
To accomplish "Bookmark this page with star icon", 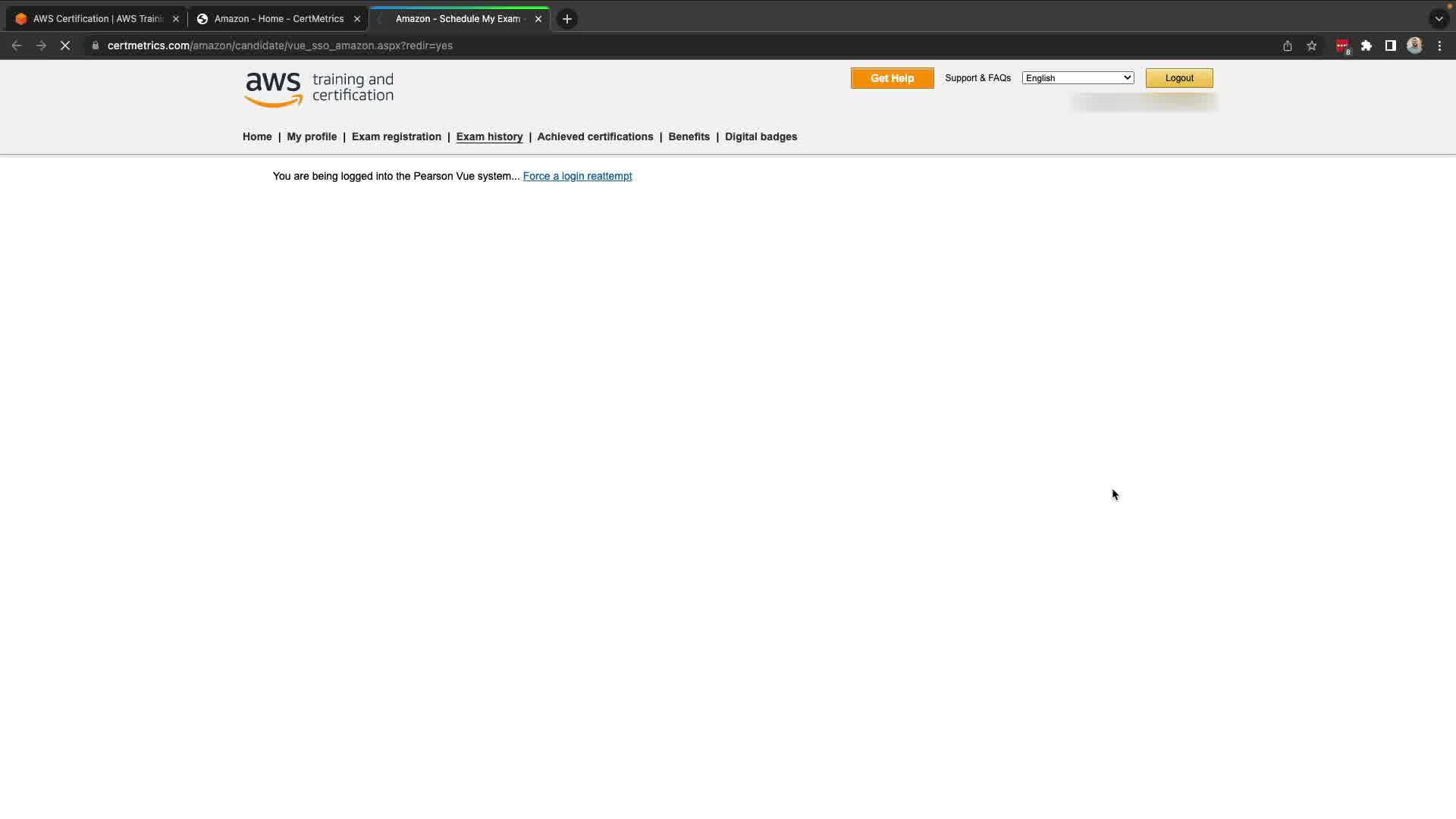I will [x=1311, y=45].
